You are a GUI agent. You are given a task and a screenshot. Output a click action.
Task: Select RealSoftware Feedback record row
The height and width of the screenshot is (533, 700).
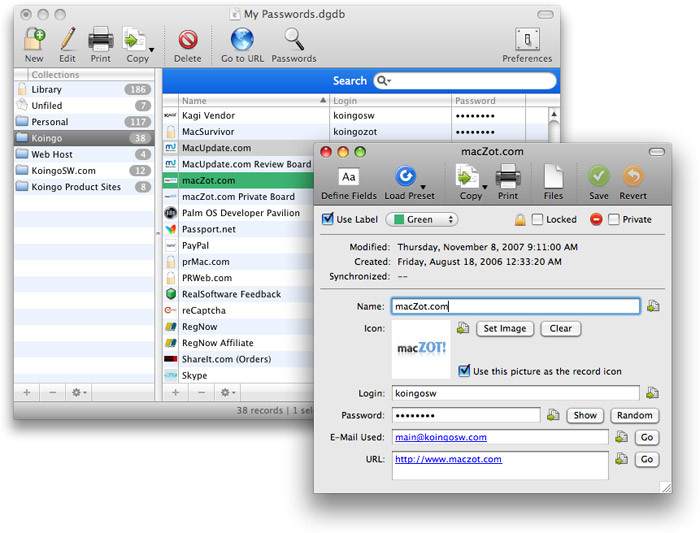click(238, 294)
